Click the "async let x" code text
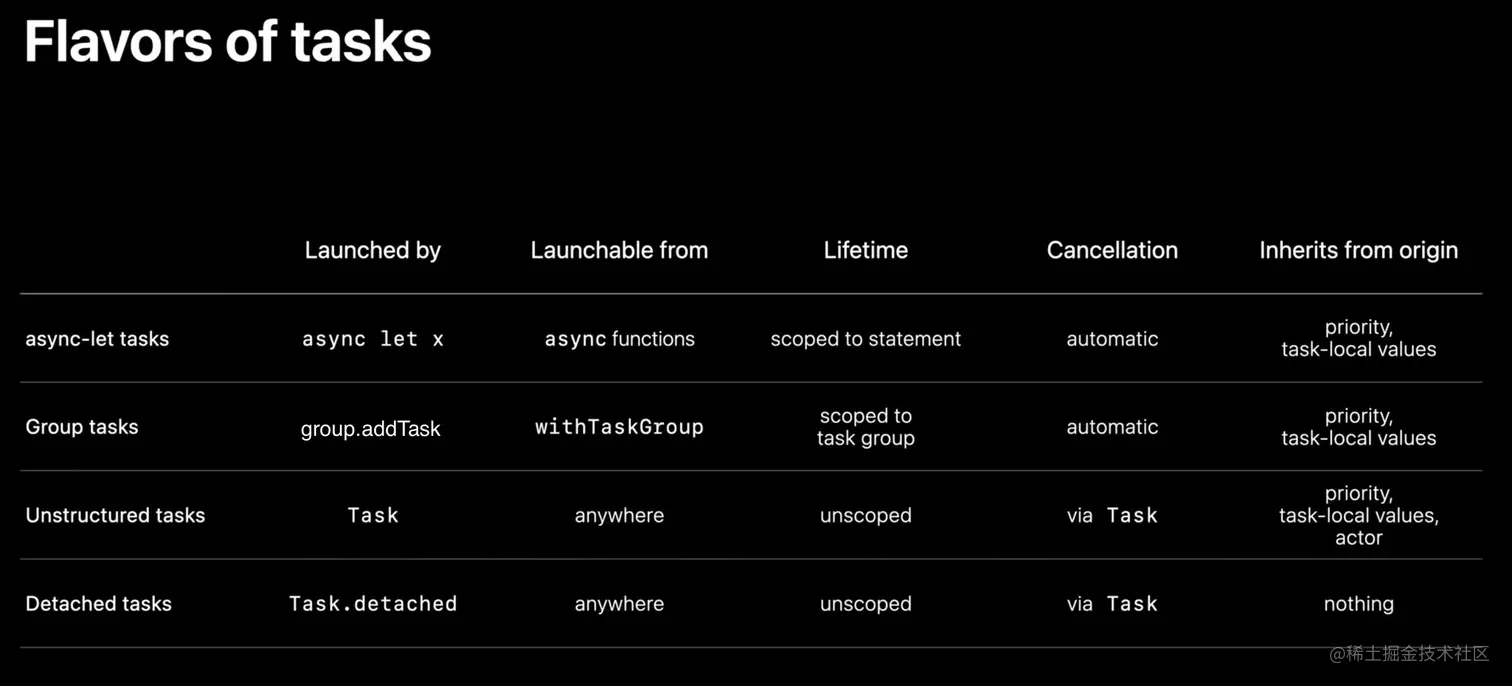 372,339
